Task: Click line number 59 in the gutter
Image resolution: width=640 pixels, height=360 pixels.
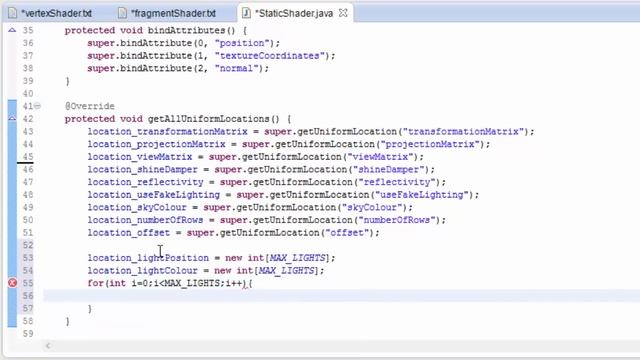Action: point(28,333)
